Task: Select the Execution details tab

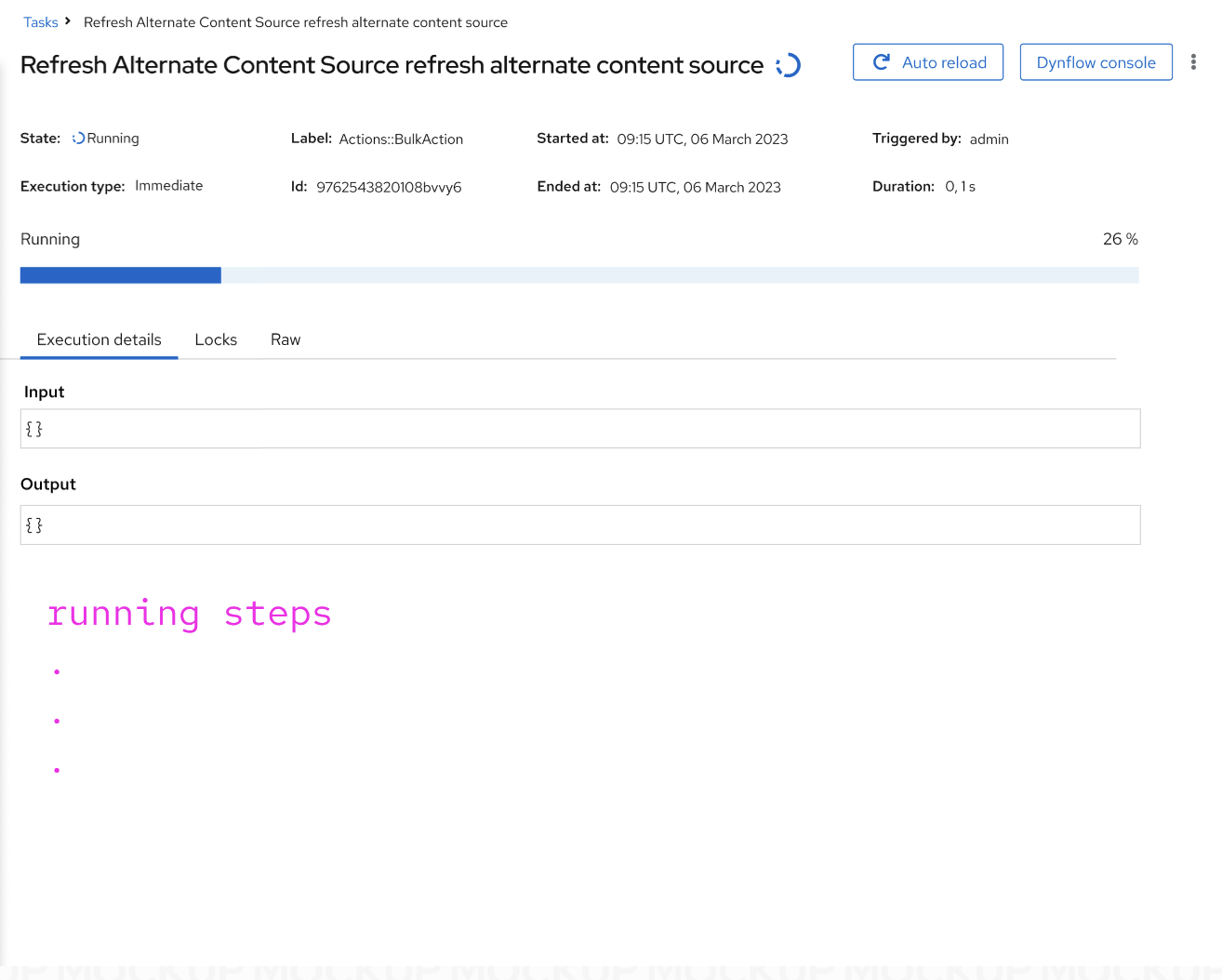Action: pyautogui.click(x=99, y=339)
